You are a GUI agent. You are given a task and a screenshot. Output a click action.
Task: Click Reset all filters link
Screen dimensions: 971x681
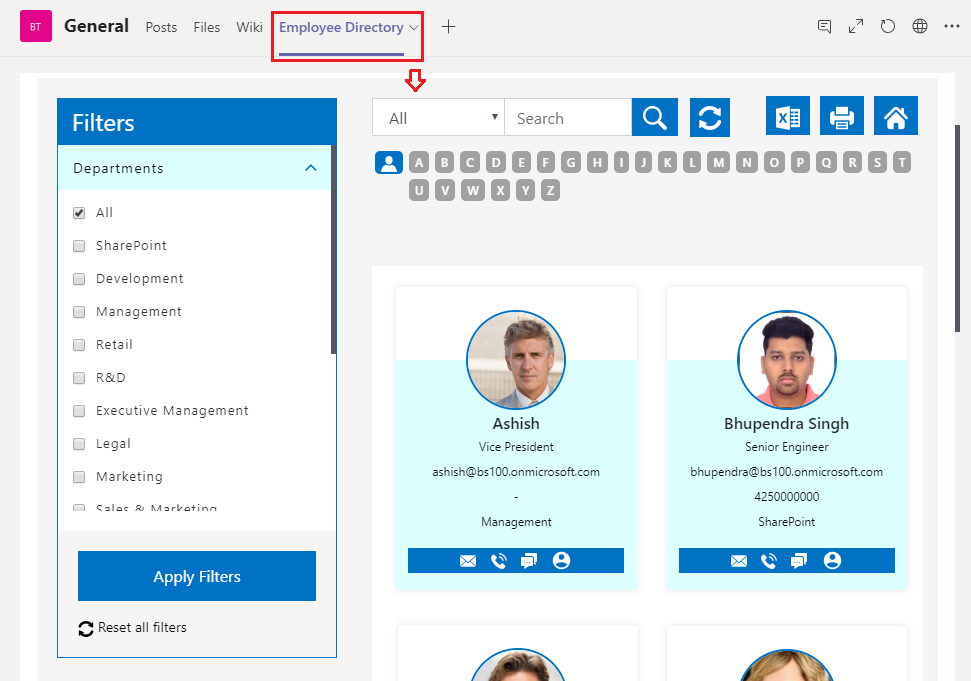[141, 628]
